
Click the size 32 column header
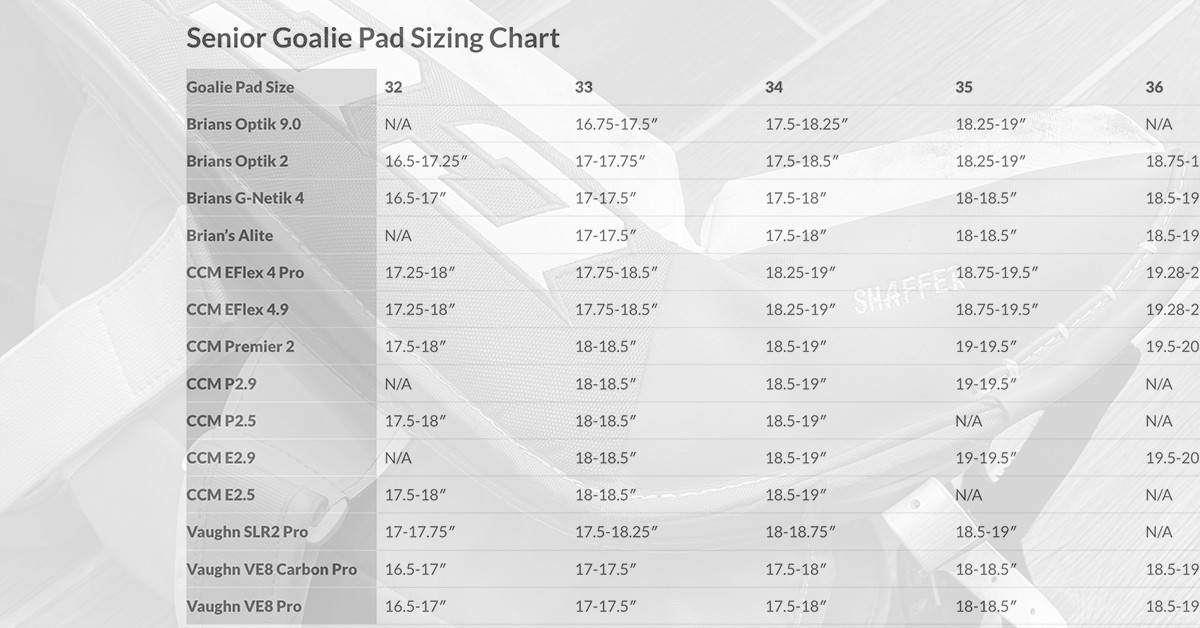(x=394, y=87)
